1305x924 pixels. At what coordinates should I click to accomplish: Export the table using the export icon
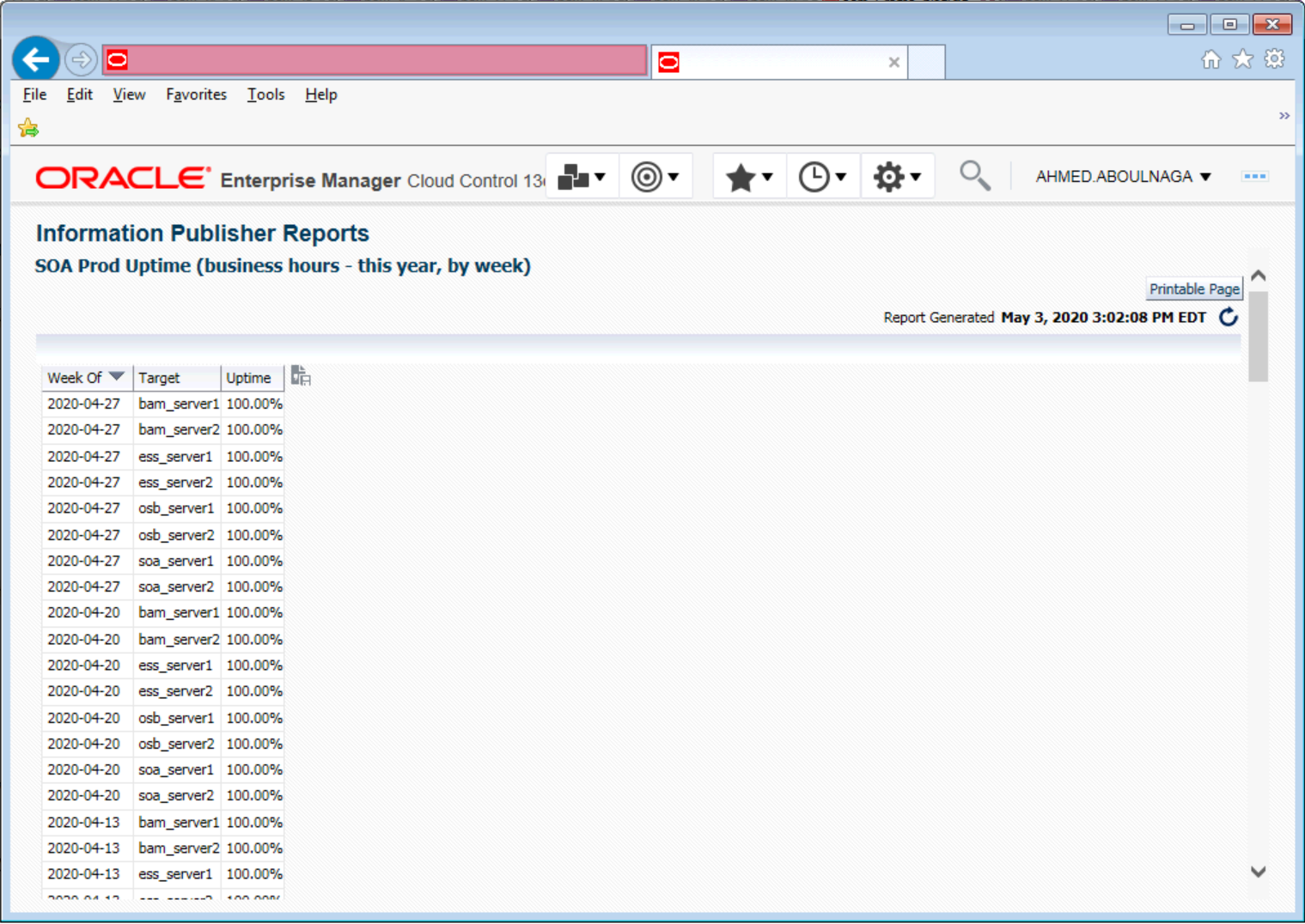tap(301, 375)
